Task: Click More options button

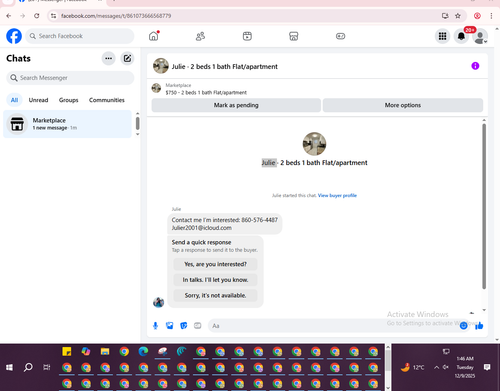Action: [x=403, y=105]
